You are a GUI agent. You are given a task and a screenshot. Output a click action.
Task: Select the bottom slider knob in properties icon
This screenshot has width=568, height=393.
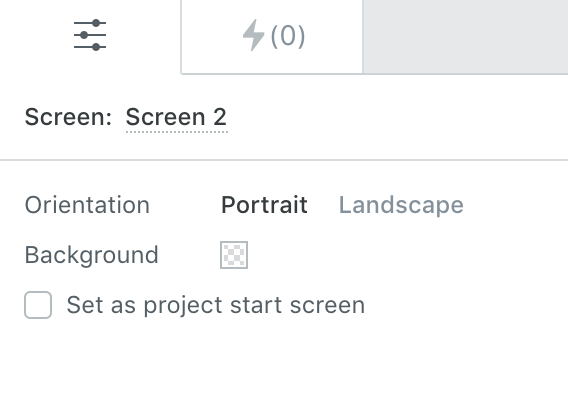point(96,47)
